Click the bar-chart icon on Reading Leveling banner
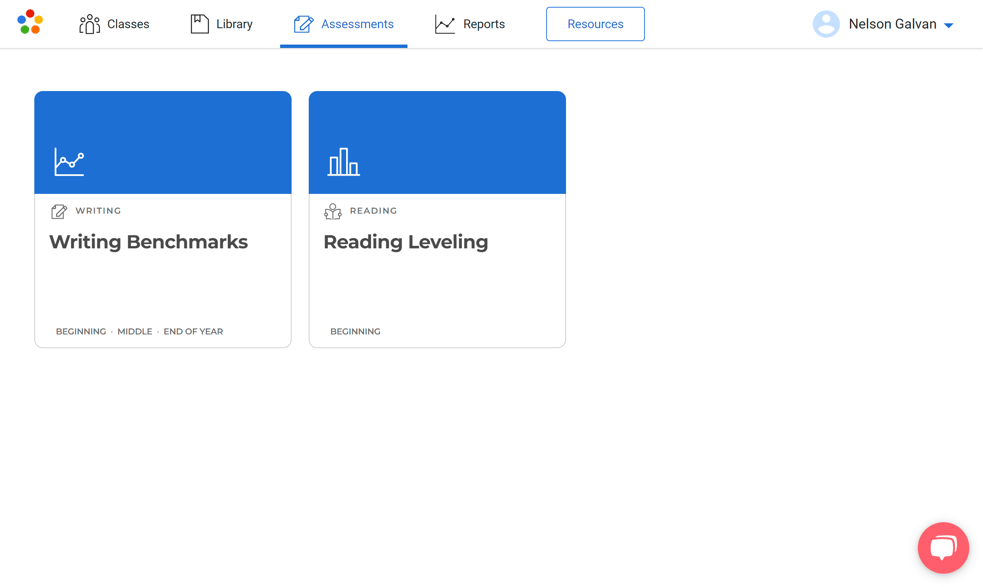The width and height of the screenshot is (983, 587). (344, 160)
